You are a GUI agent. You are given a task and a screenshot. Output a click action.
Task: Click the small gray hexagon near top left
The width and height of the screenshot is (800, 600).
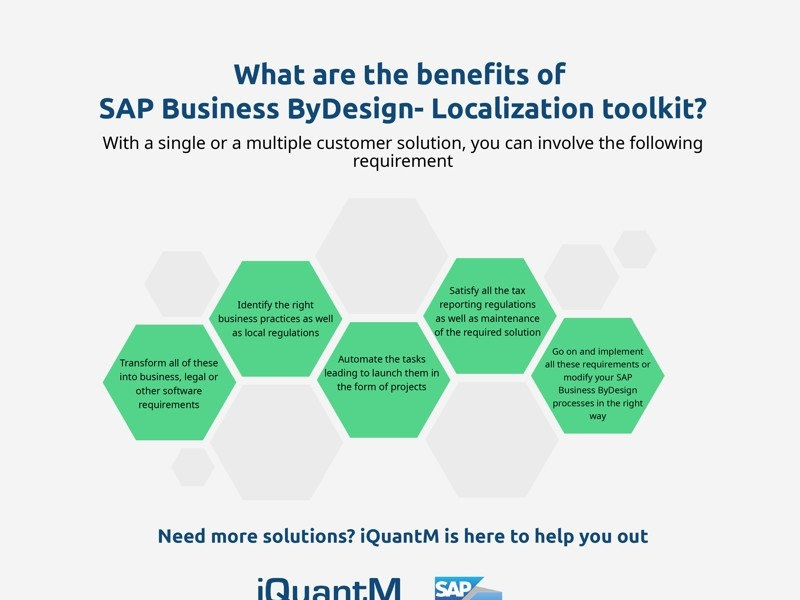tap(180, 283)
